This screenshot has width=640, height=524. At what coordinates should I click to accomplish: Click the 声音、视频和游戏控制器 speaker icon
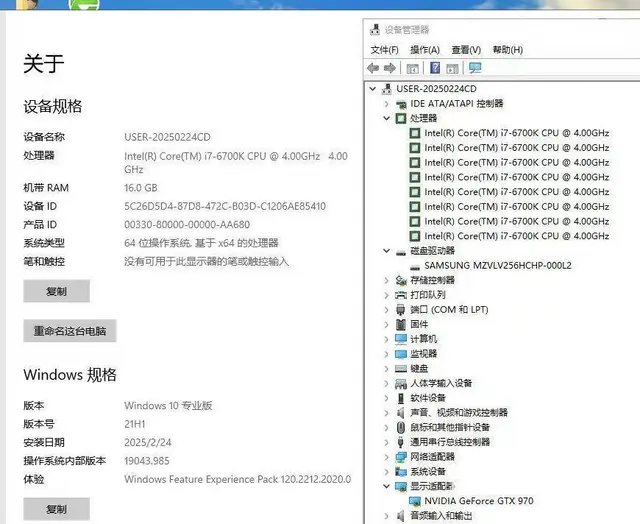coord(401,413)
